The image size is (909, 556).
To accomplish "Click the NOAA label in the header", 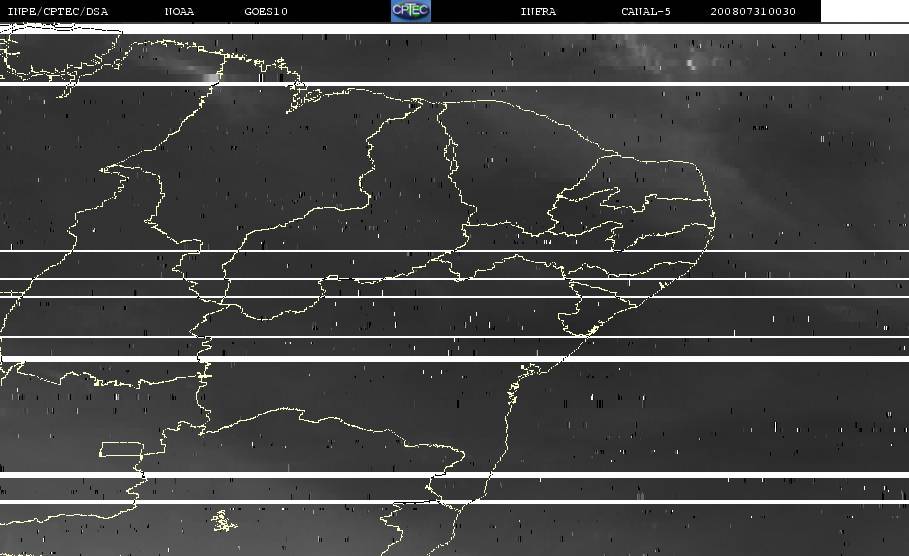I will click(179, 12).
